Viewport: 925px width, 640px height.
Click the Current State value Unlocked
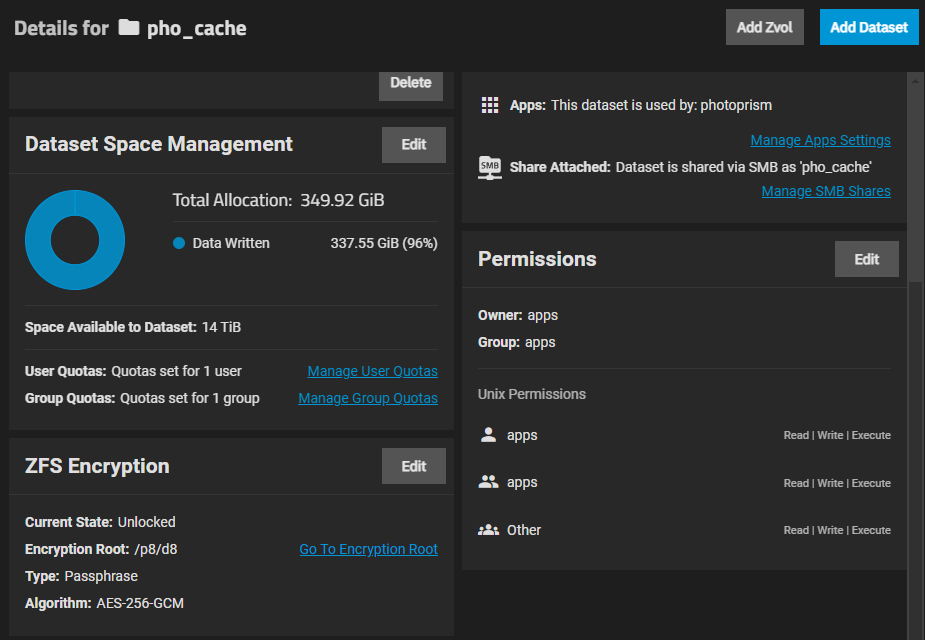point(146,522)
